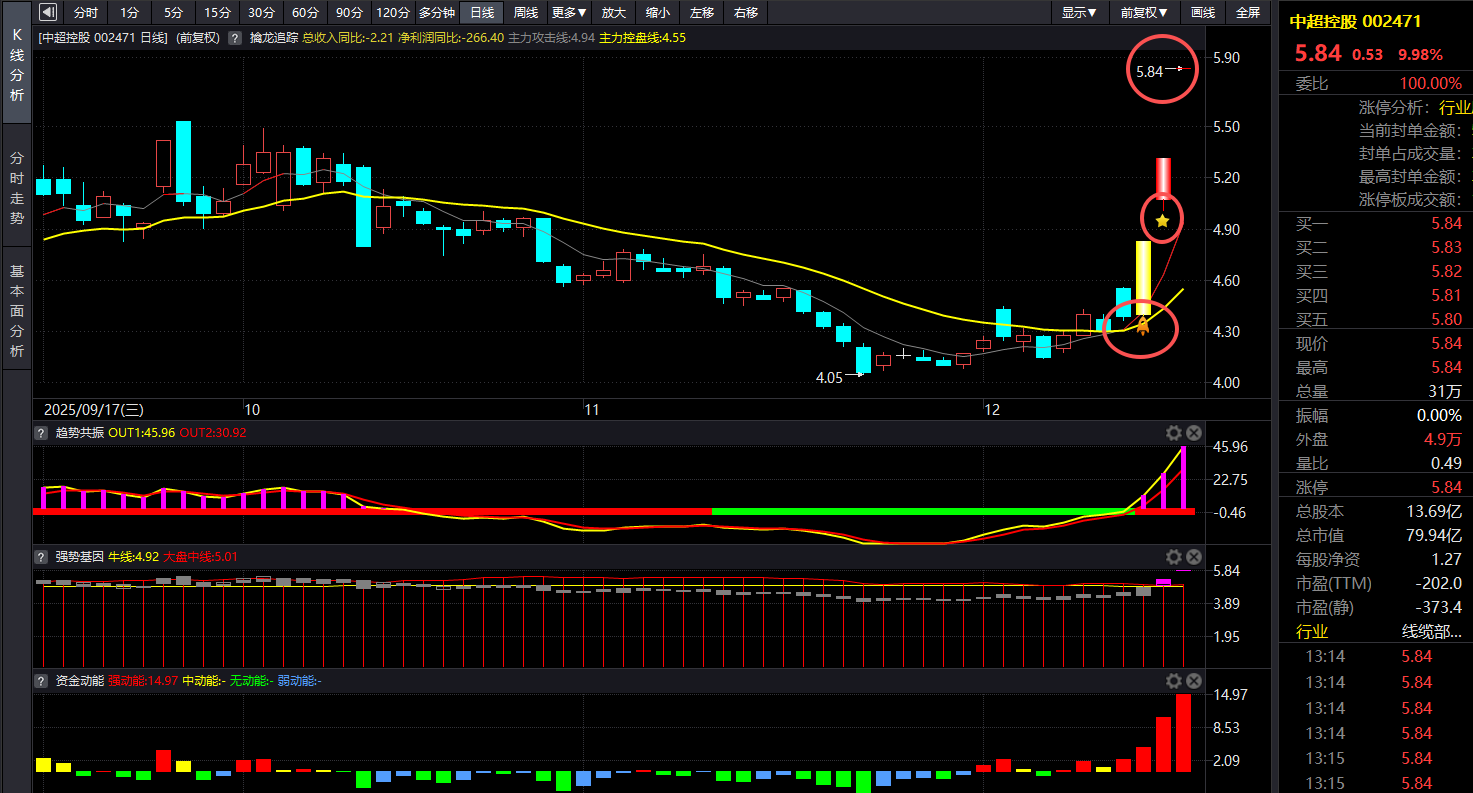This screenshot has width=1473, height=793.
Task: Select the 15分 timeframe
Action: click(x=217, y=13)
